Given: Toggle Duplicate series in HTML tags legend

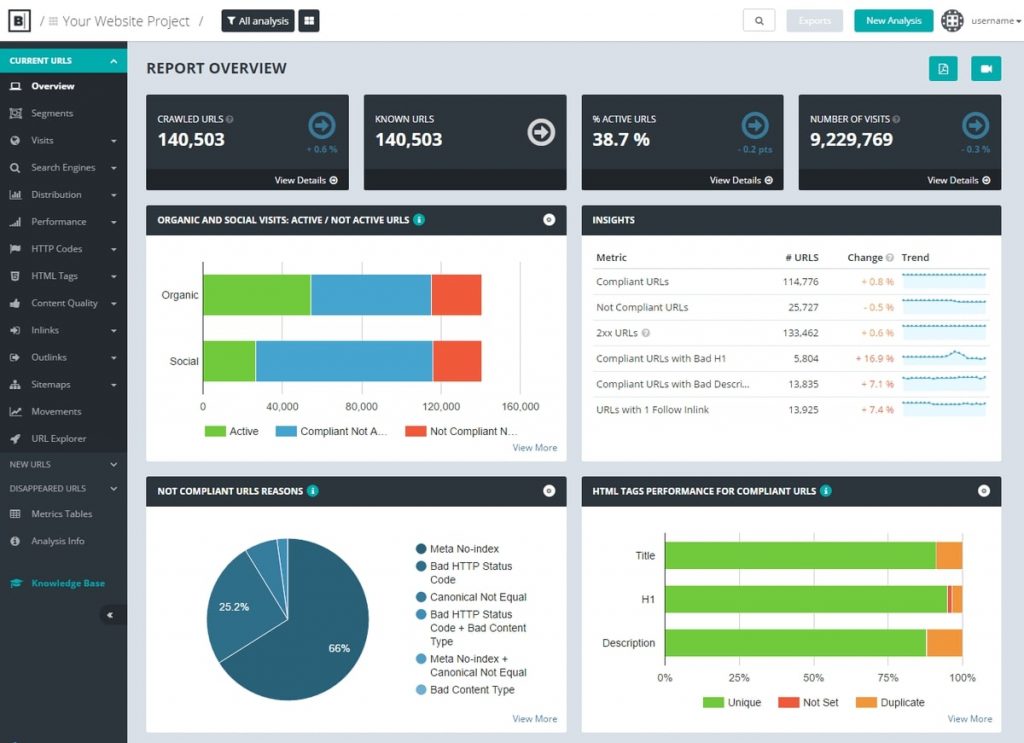Looking at the screenshot, I should click(890, 703).
